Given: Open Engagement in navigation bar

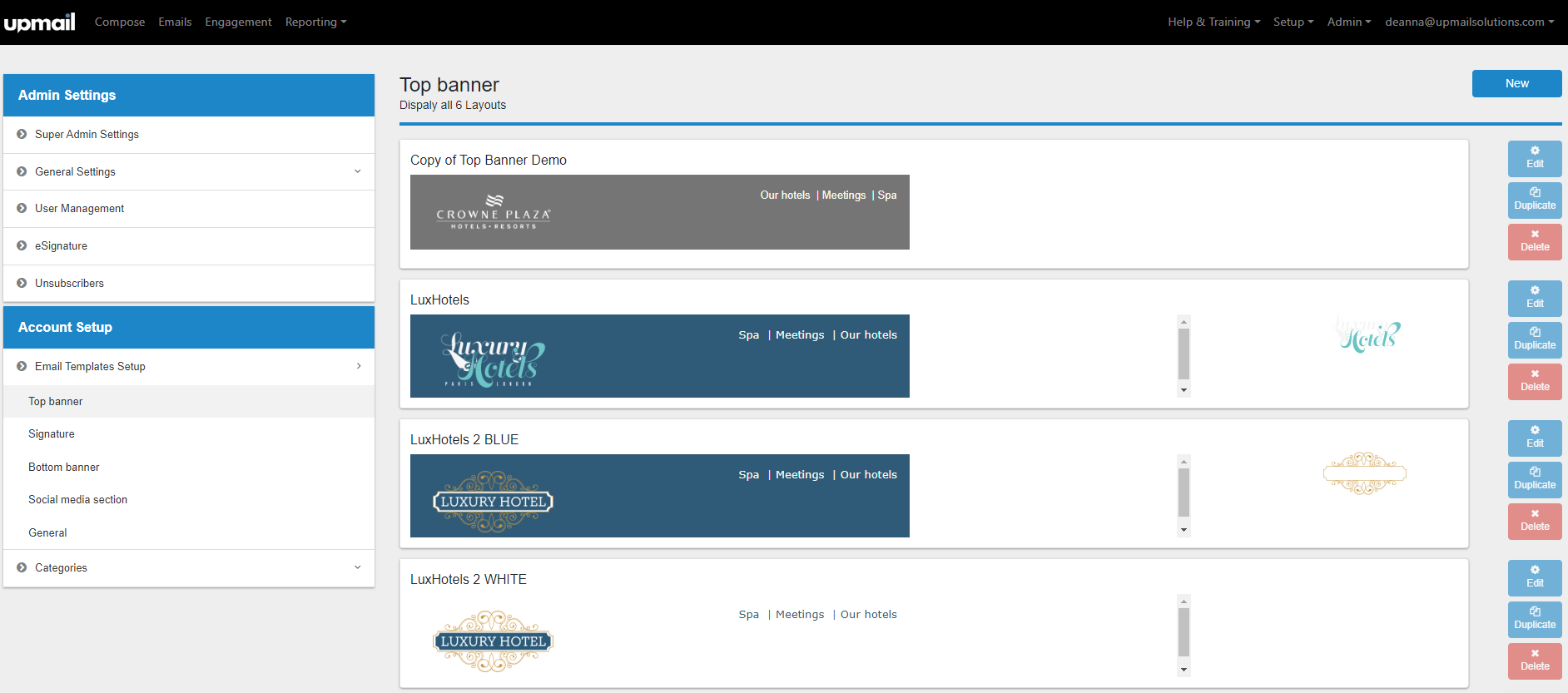Looking at the screenshot, I should point(238,22).
